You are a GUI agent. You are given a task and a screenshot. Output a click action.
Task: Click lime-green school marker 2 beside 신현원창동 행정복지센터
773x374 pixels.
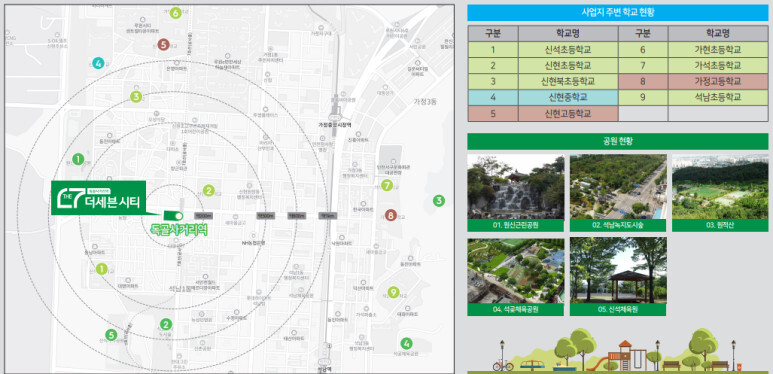(209, 190)
